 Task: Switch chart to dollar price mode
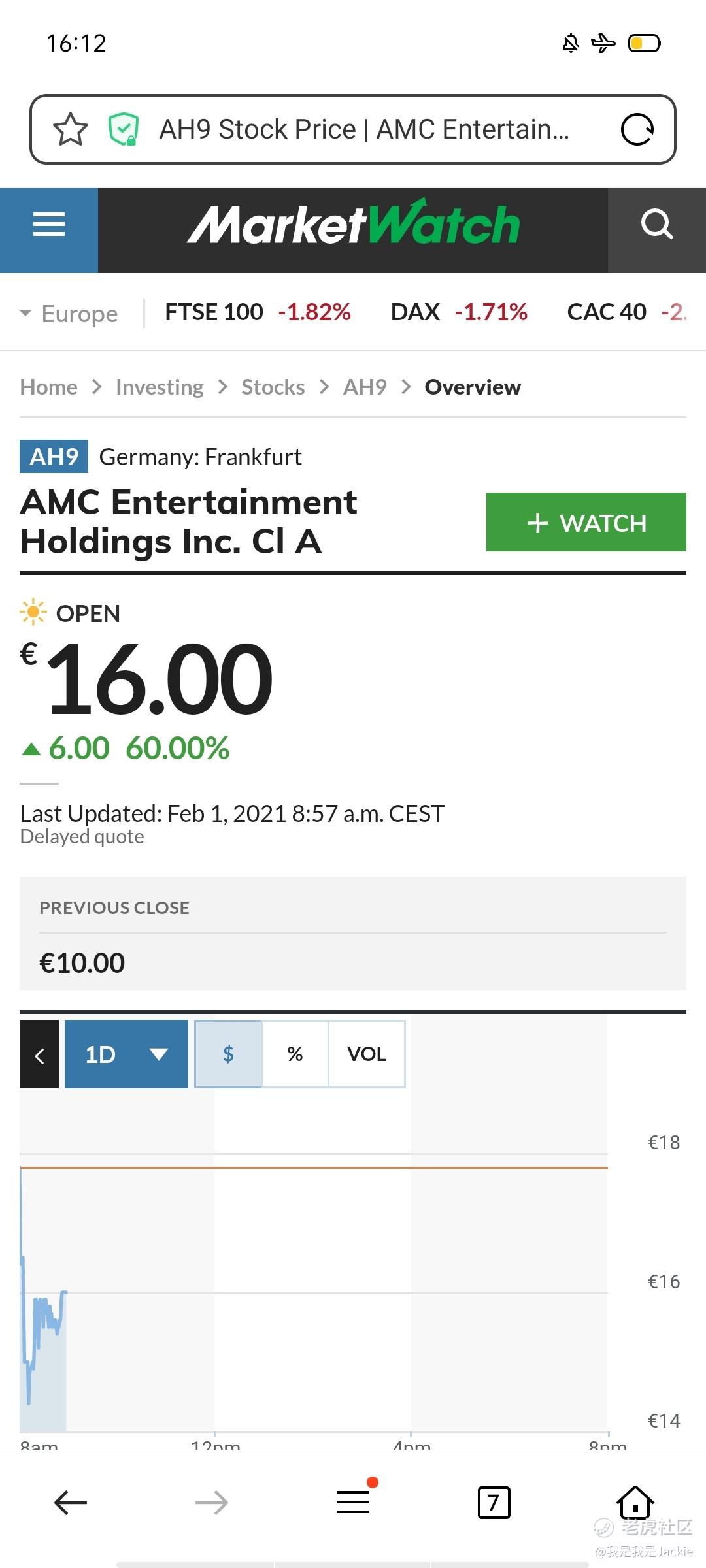click(228, 1054)
